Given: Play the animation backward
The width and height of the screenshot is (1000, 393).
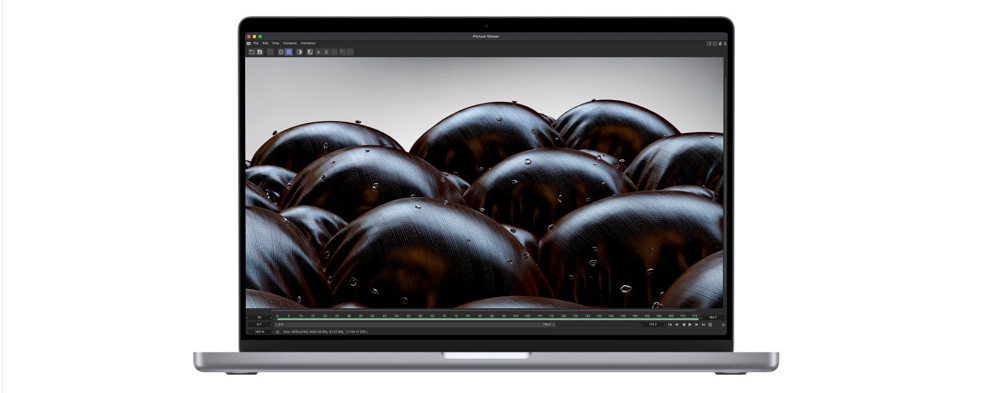Looking at the screenshot, I should (x=684, y=325).
